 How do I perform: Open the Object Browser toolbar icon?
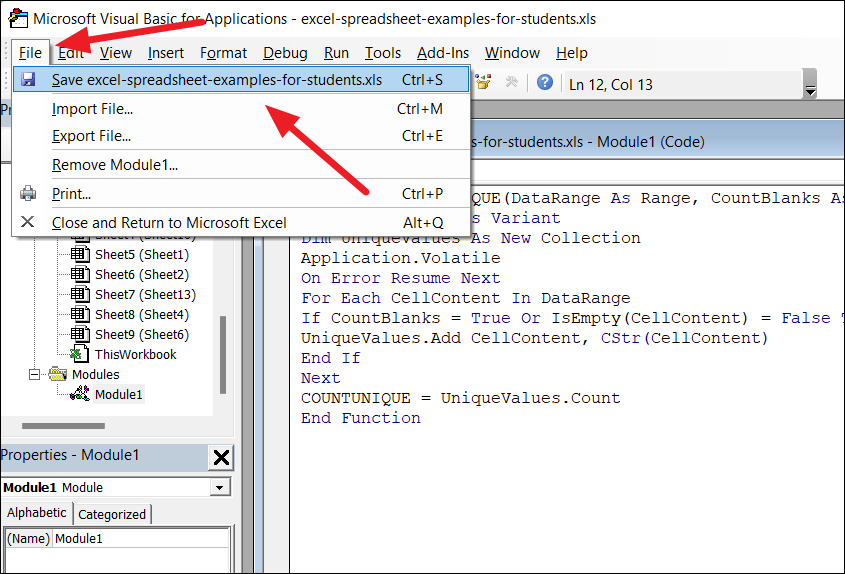(483, 82)
